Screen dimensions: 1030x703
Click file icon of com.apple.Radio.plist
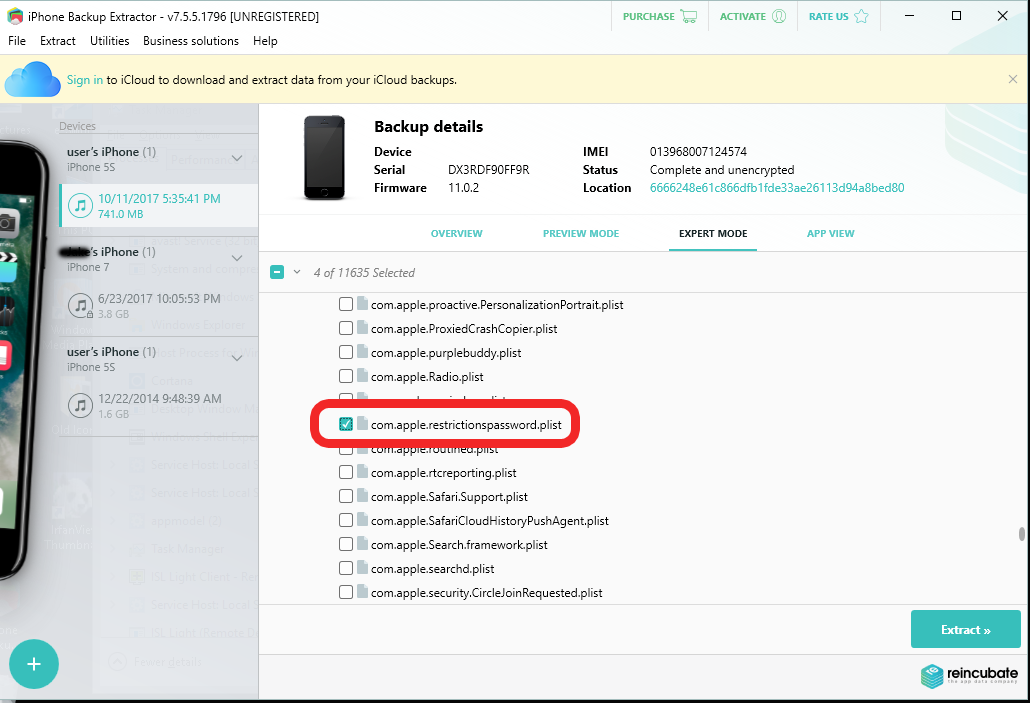coord(363,376)
